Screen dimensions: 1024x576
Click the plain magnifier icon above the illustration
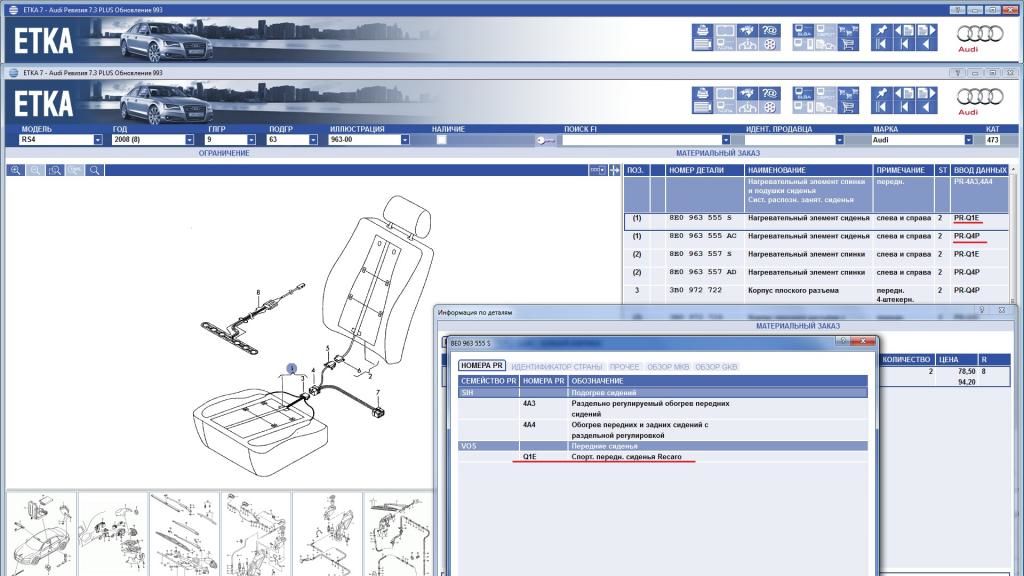click(95, 170)
